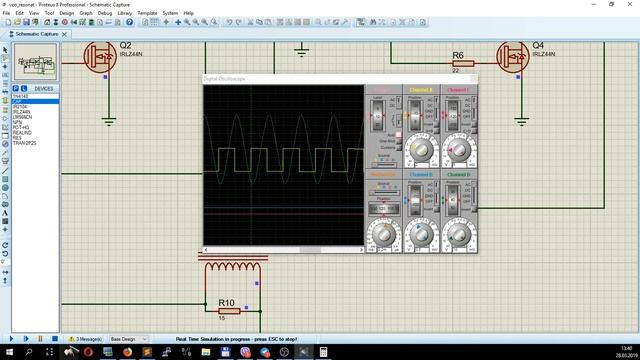The image size is (640, 360).
Task: Select IRLZ44N in the devices list
Action: [22, 112]
